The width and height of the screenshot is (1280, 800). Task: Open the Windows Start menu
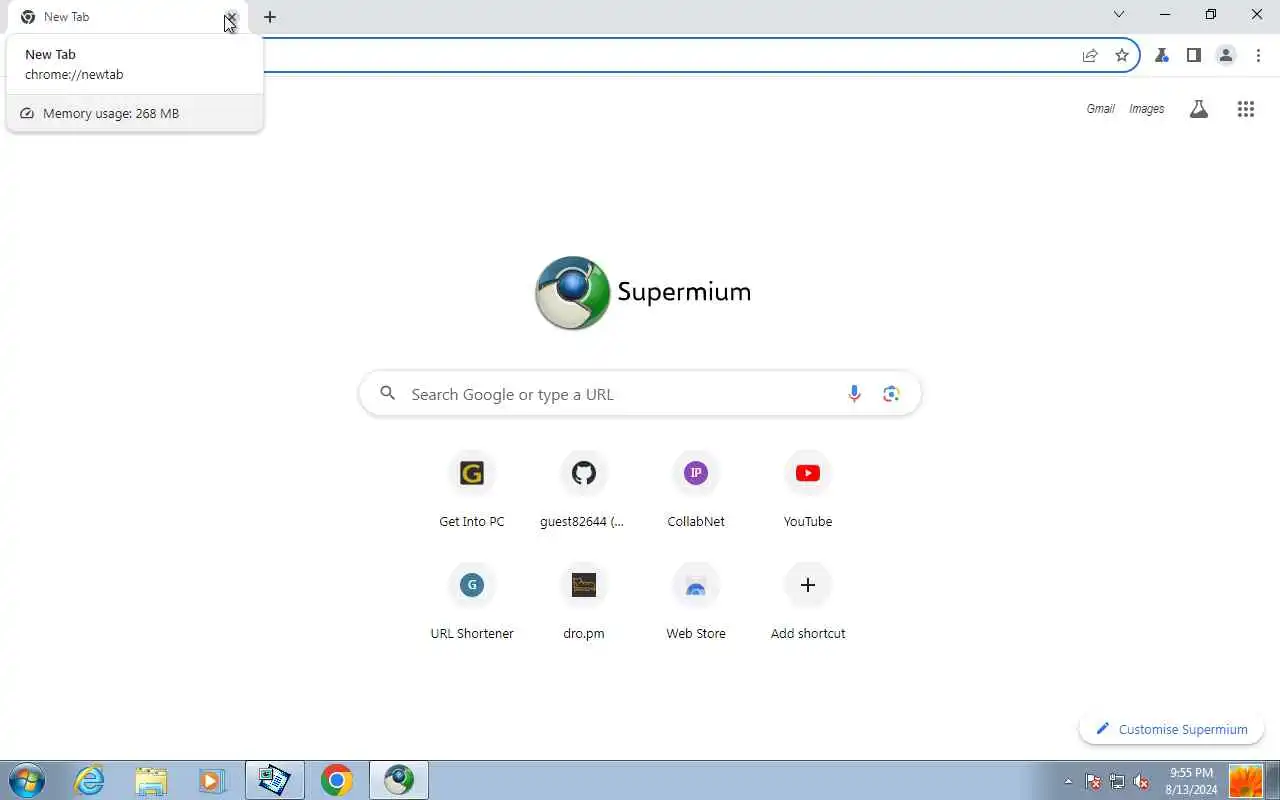pos(27,780)
